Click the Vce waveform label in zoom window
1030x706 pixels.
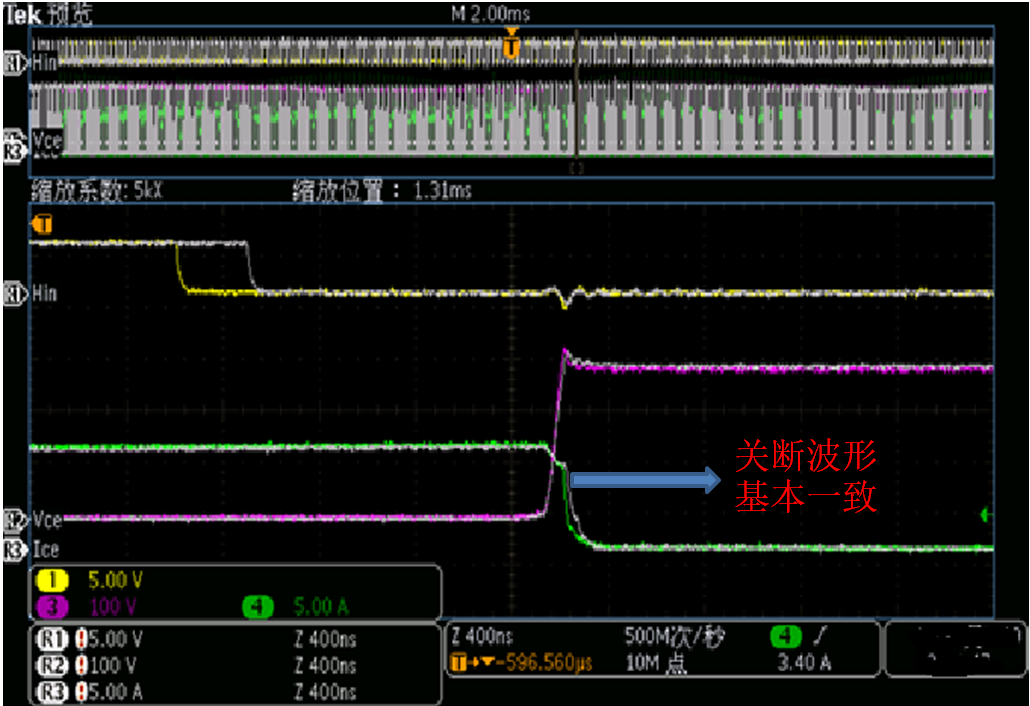[46, 521]
